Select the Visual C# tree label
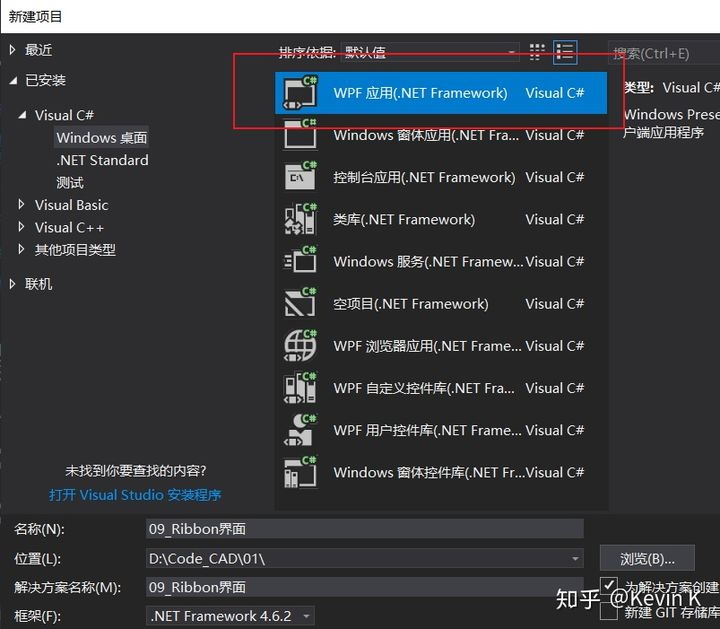This screenshot has height=629, width=720. pos(64,115)
